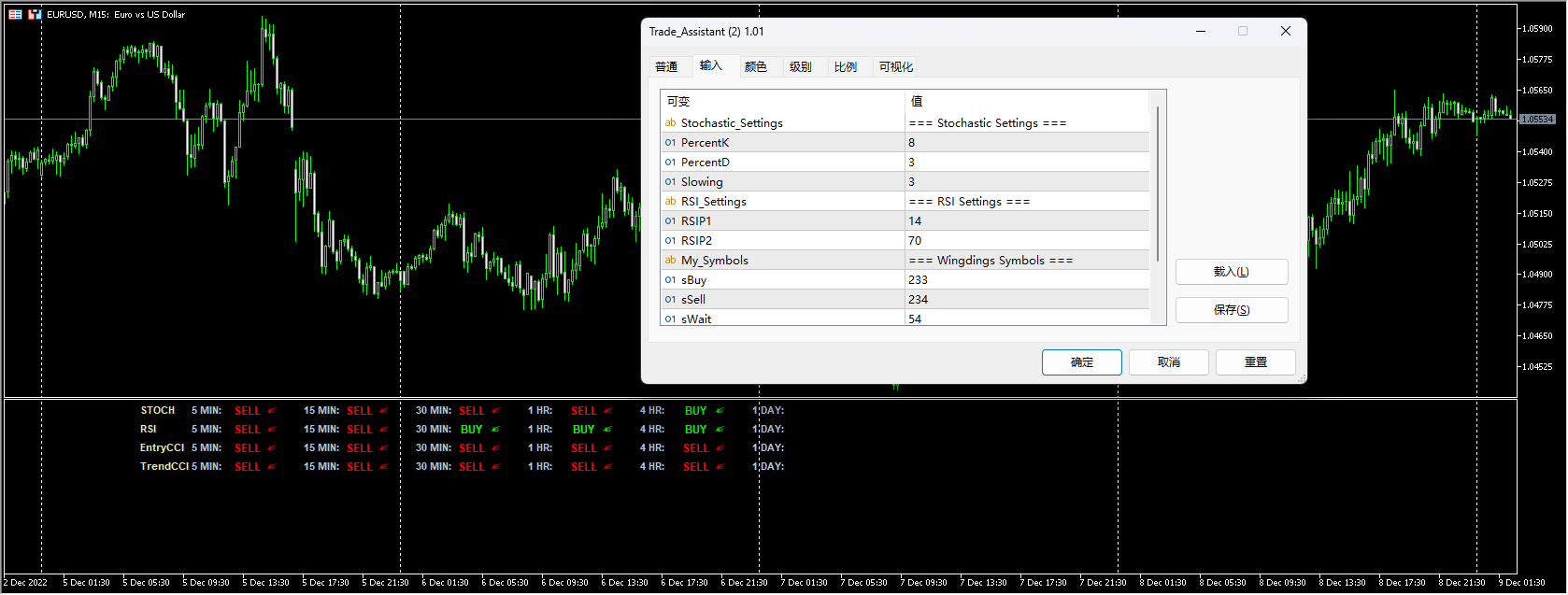Click the EntryCCI 30 MIN SELL label
Image resolution: width=1568 pixels, height=595 pixels.
[472, 448]
